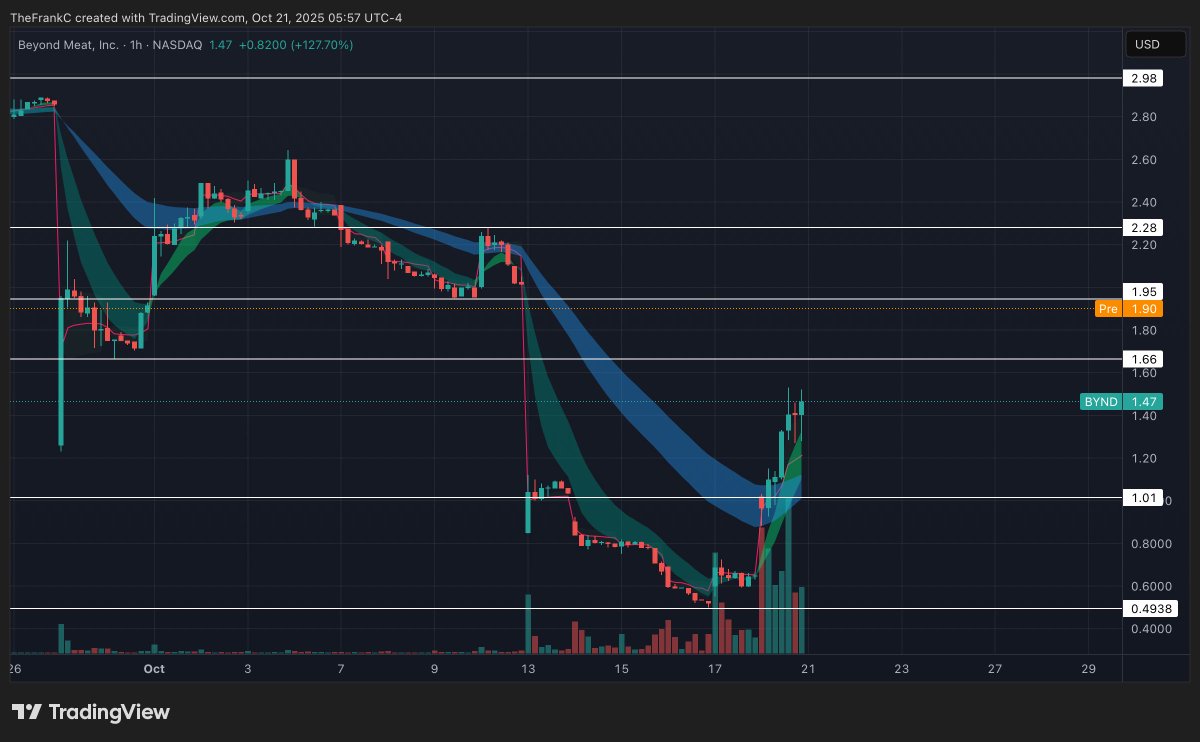Click the 1.95 horizontal line price label
Image resolution: width=1200 pixels, height=742 pixels.
coord(1144,292)
